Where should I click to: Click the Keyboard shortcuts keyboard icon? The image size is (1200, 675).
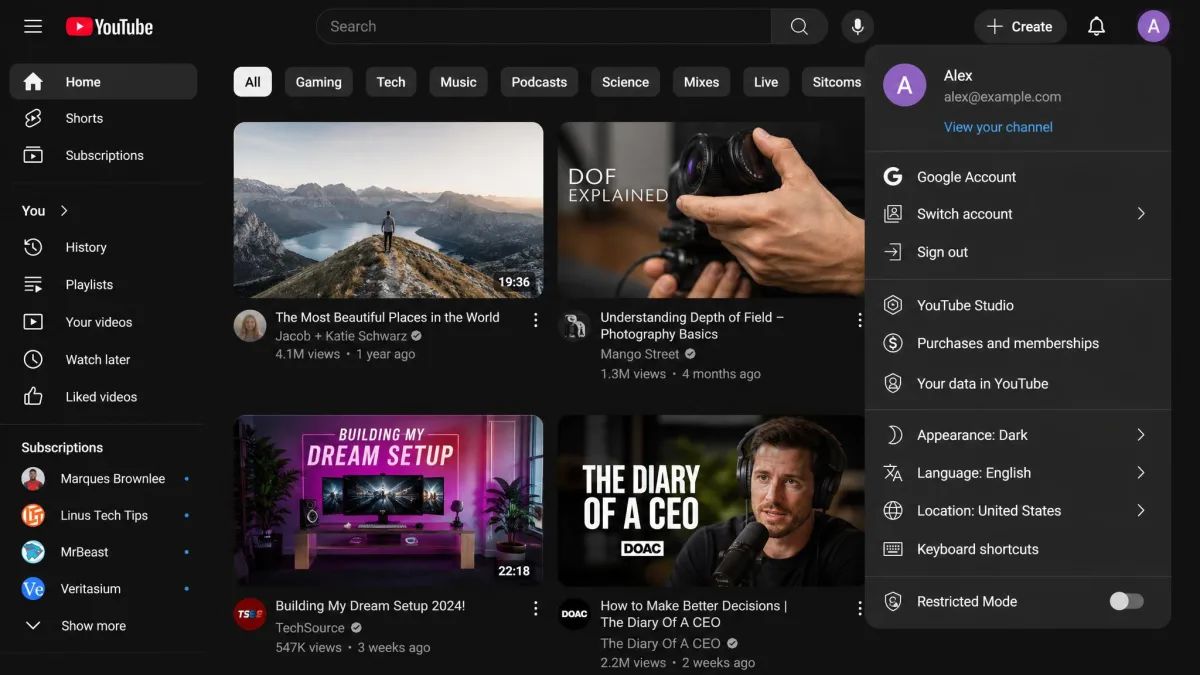point(893,549)
